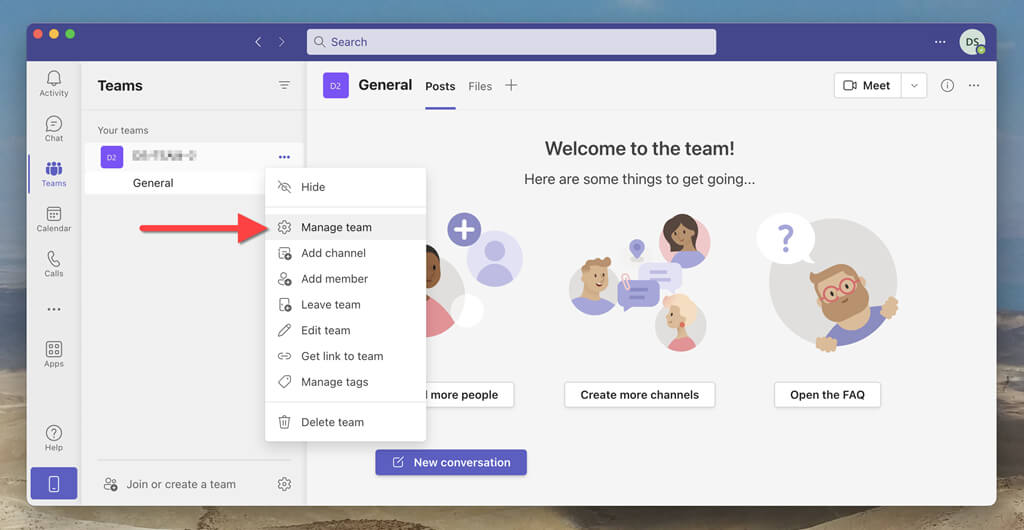This screenshot has width=1024, height=530.
Task: Click the Add more people button
Action: (470, 395)
